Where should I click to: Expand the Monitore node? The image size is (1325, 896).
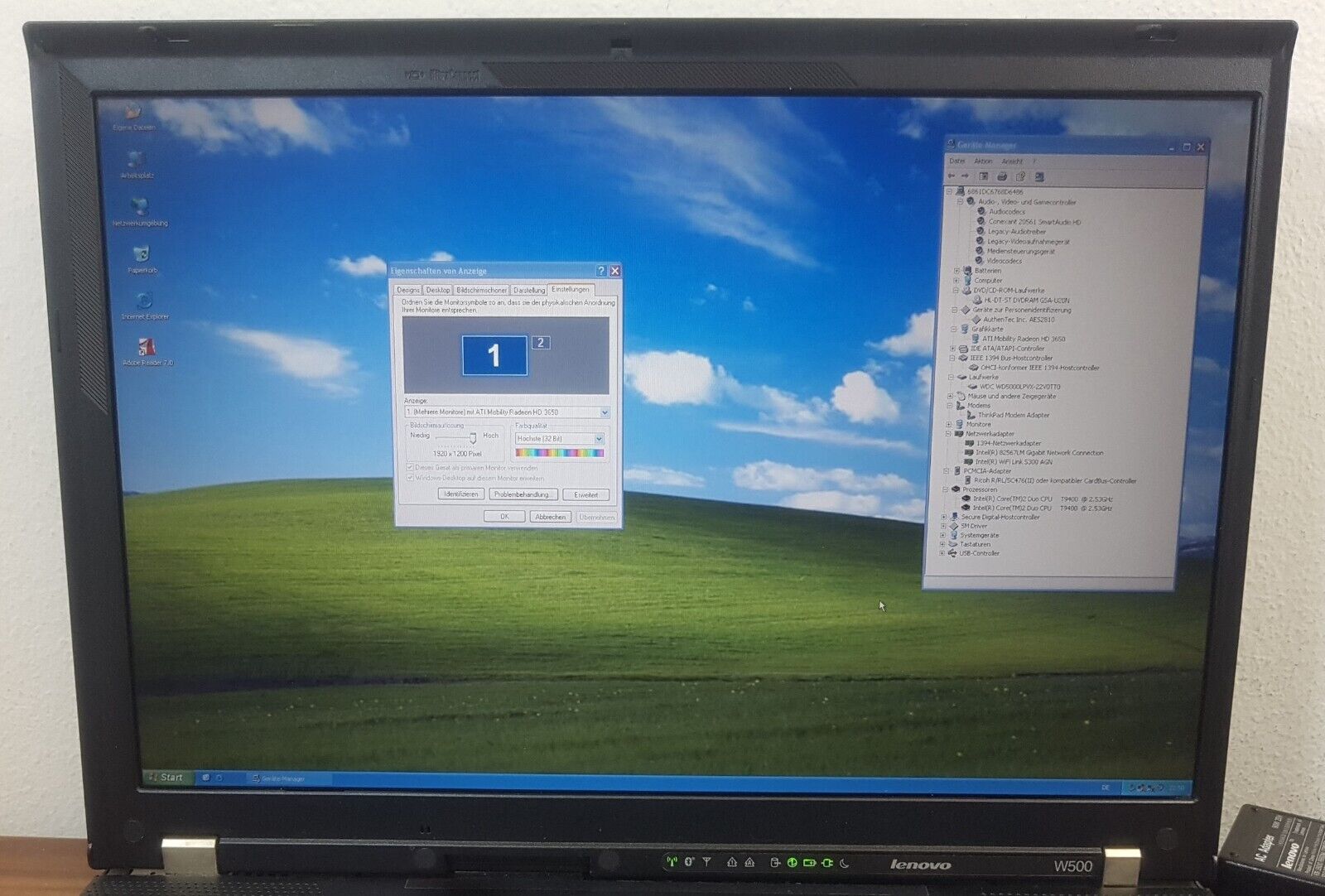pyautogui.click(x=949, y=424)
